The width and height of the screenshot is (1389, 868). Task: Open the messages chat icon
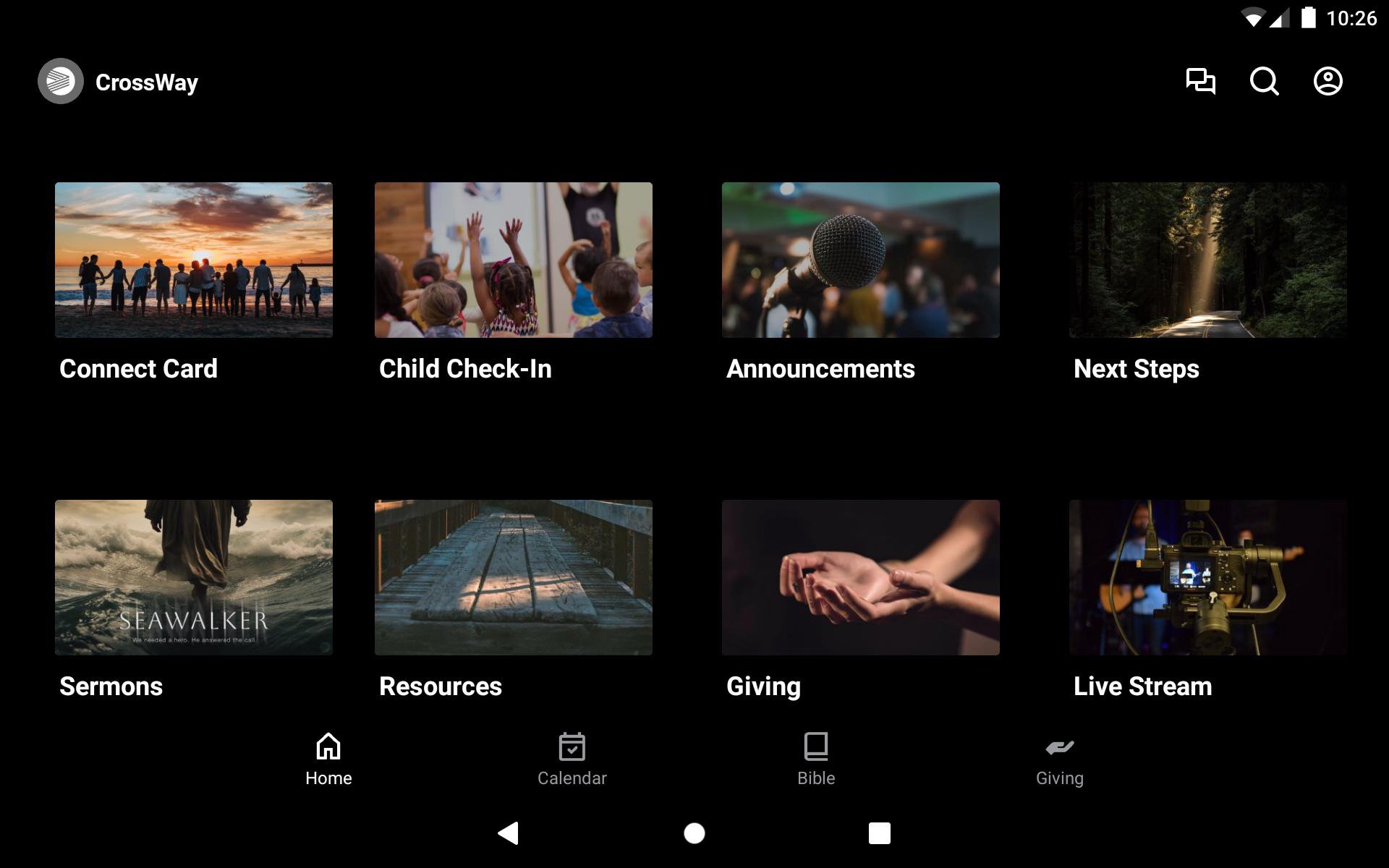1200,81
